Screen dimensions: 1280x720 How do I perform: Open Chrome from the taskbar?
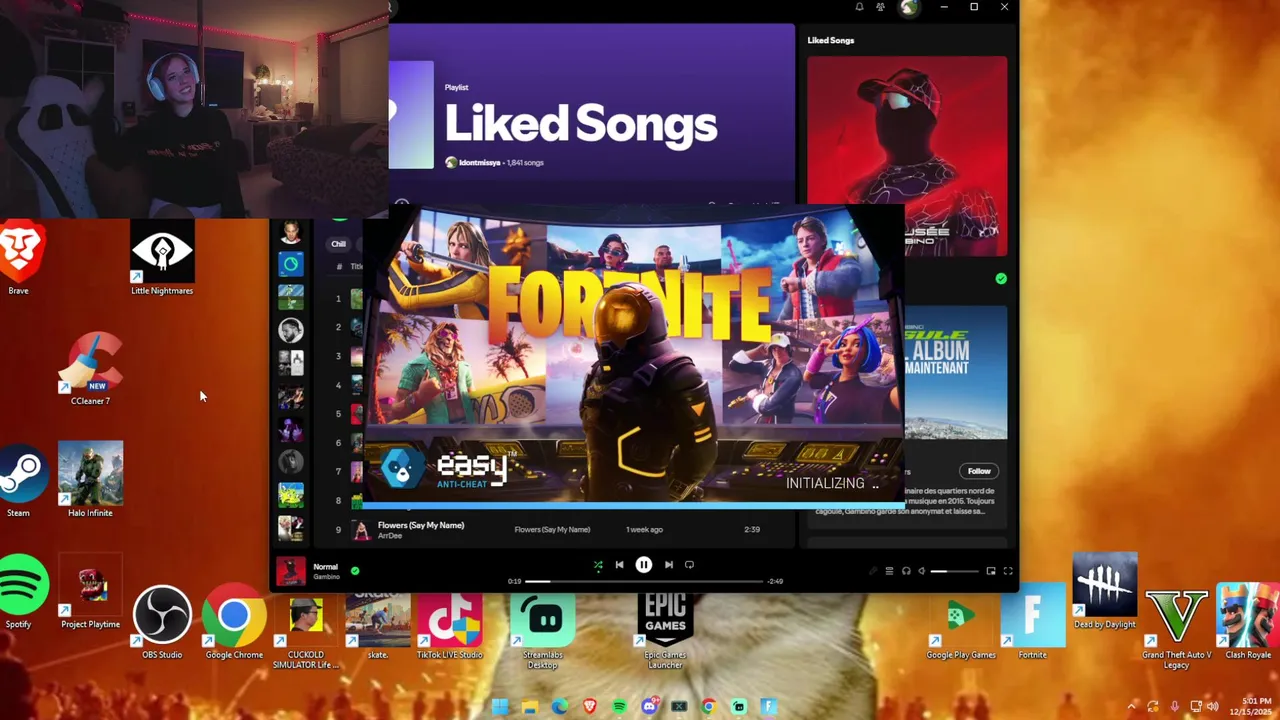pyautogui.click(x=709, y=706)
